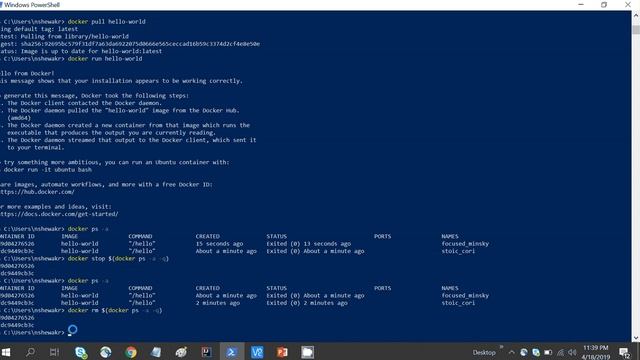The image size is (640, 360).
Task: Open the Wi-Fi network tray icon
Action: (x=561, y=352)
